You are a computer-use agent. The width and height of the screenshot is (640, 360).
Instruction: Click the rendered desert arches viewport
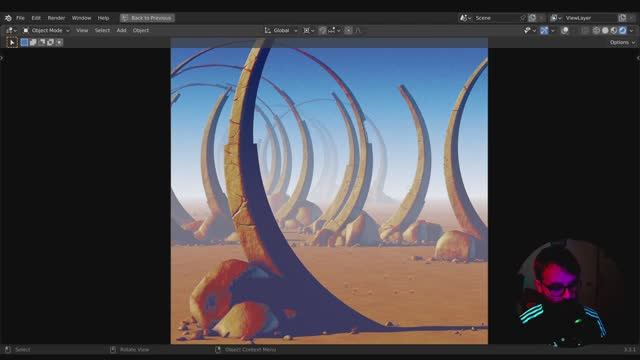(329, 191)
